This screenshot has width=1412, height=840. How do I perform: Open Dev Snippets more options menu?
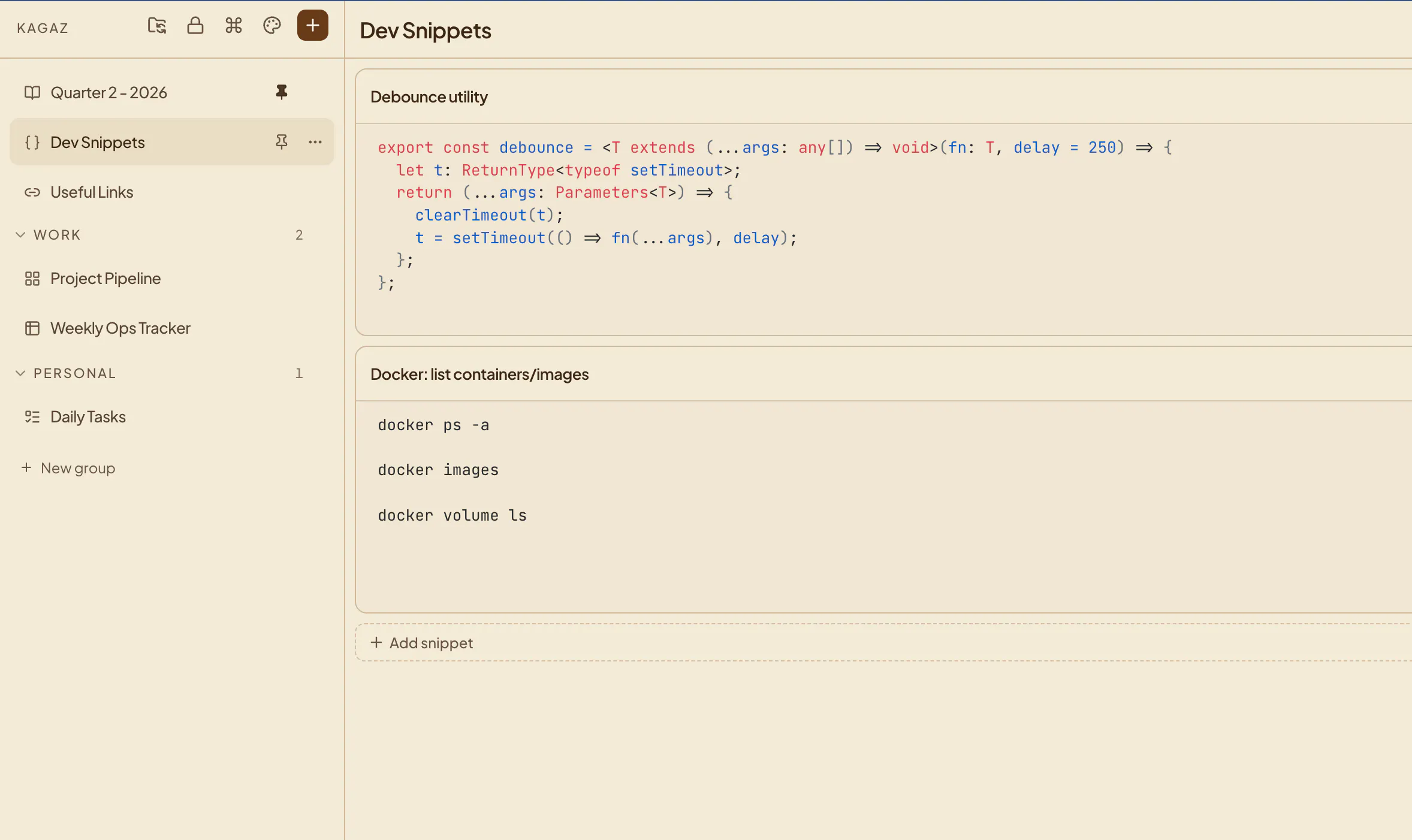[315, 142]
